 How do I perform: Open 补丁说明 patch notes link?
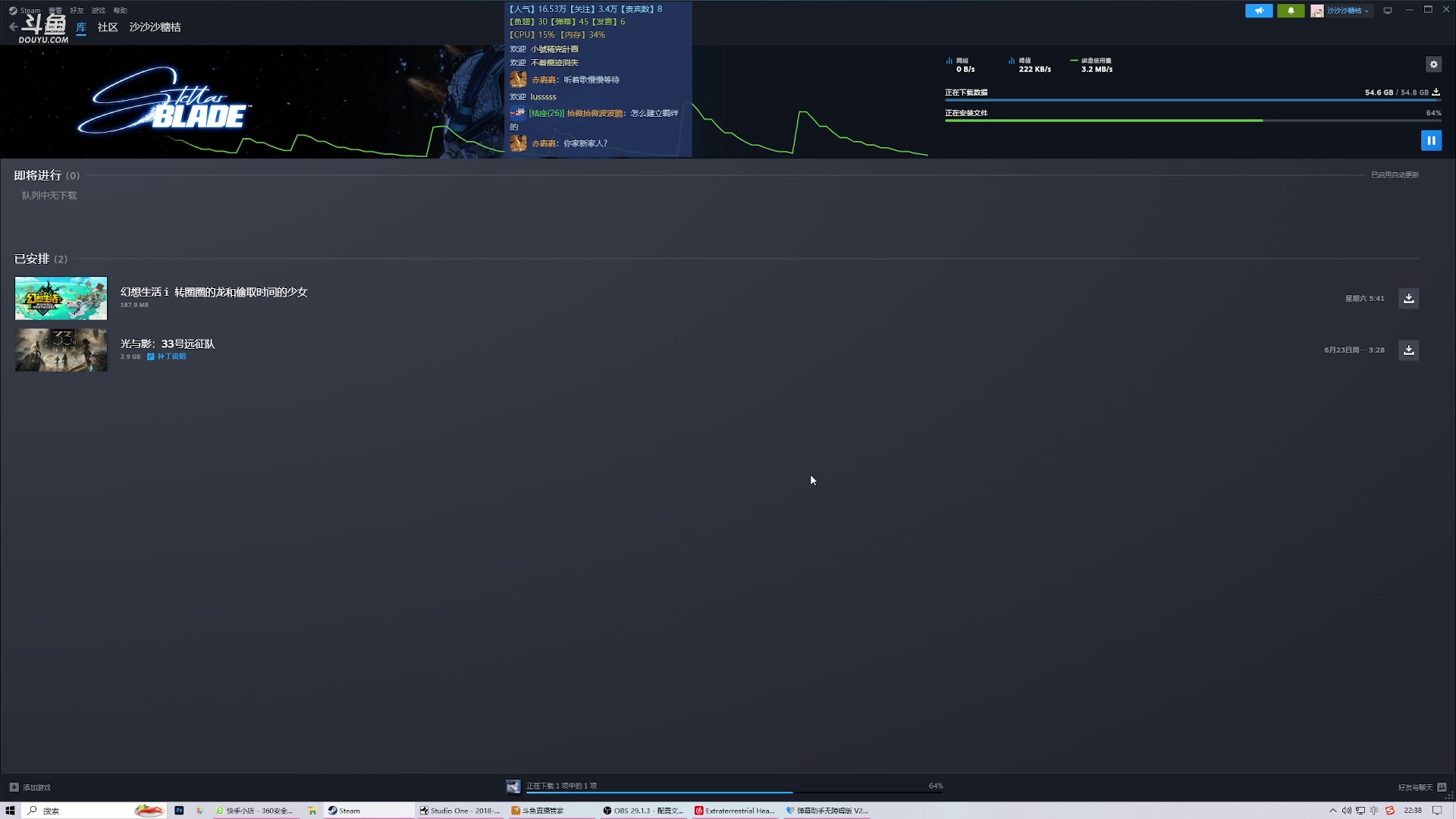click(x=167, y=356)
